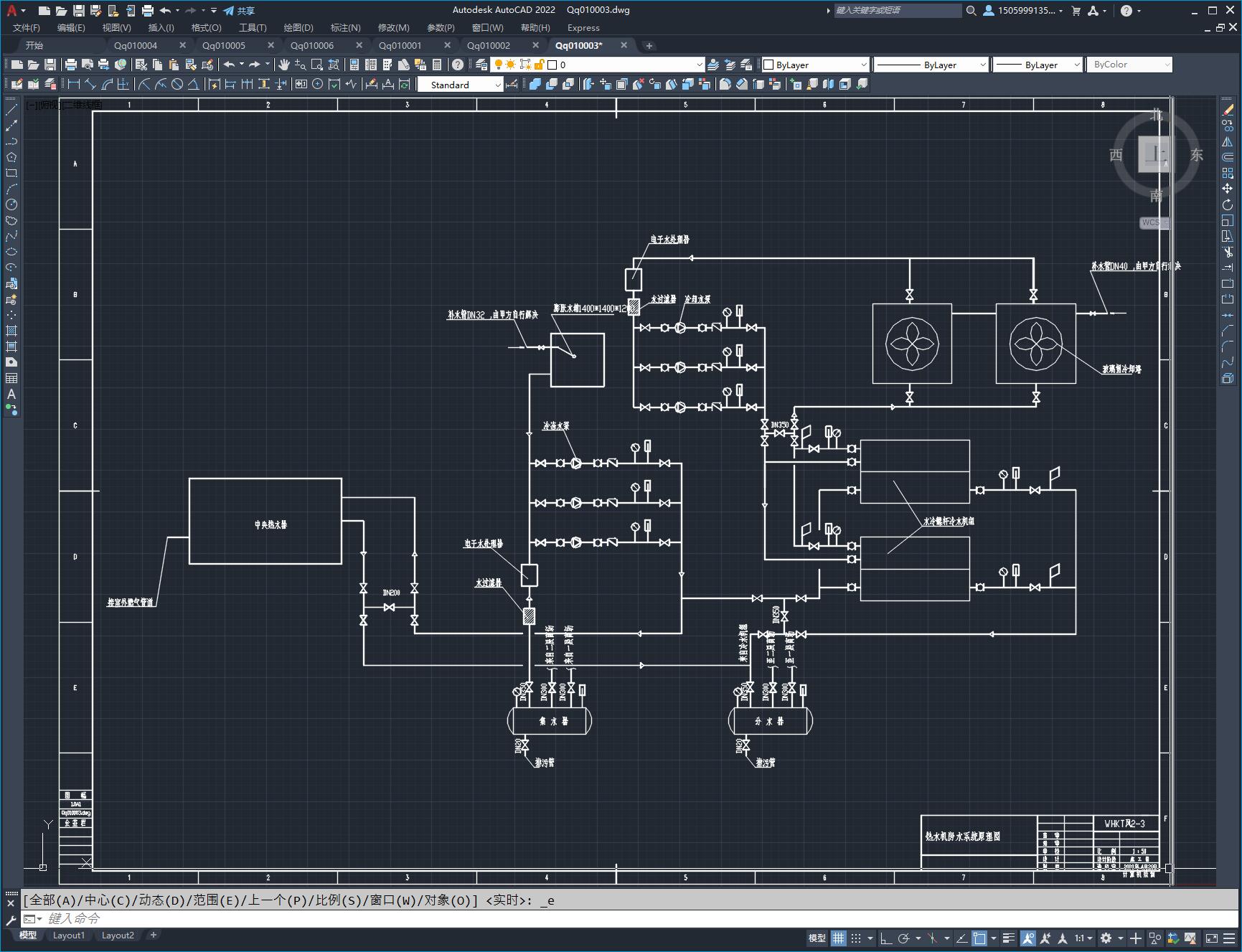This screenshot has width=1242, height=952.
Task: Switch to the 模型 model tab
Action: 27,935
